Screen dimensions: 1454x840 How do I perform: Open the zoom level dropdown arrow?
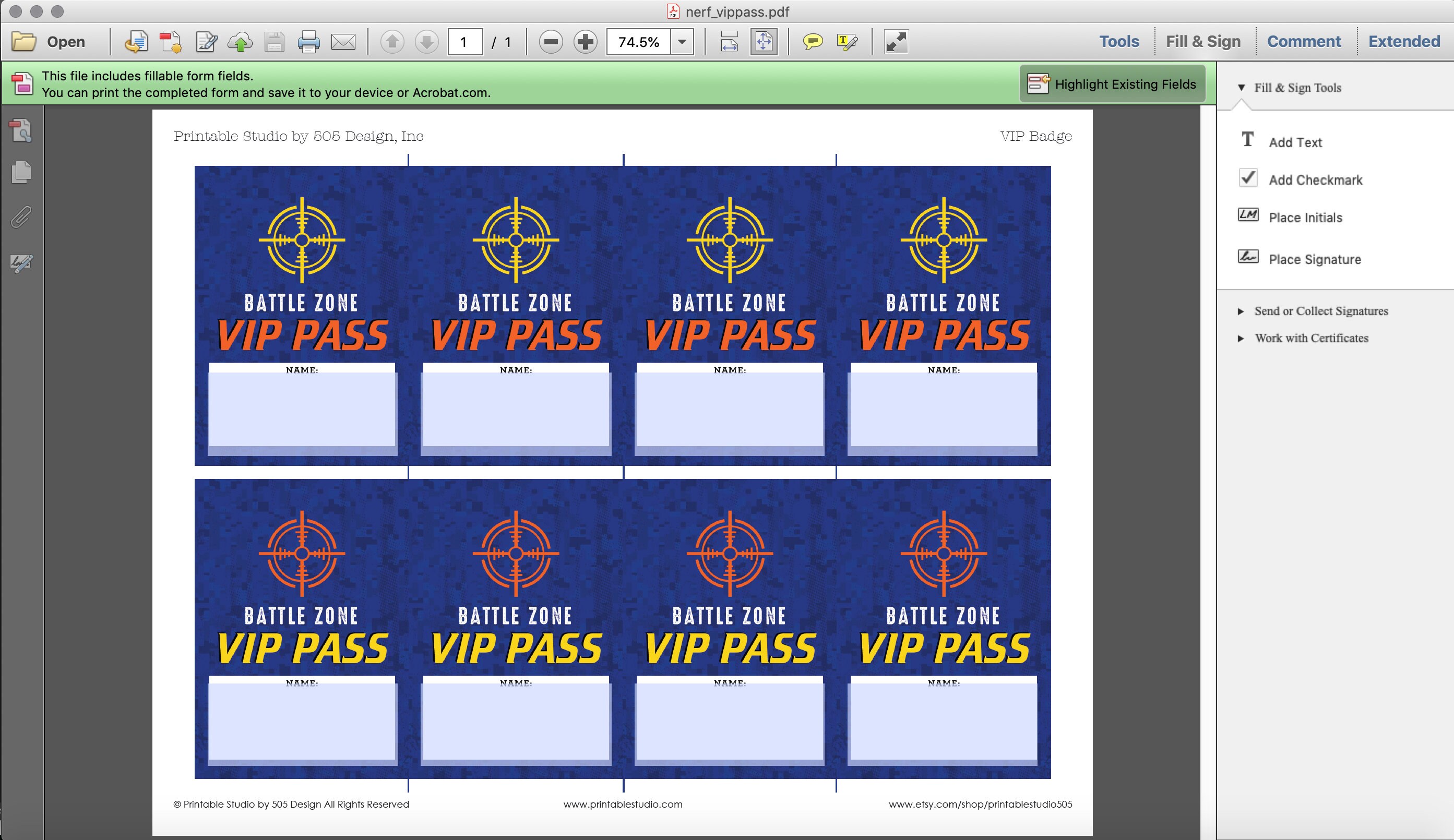[x=683, y=41]
